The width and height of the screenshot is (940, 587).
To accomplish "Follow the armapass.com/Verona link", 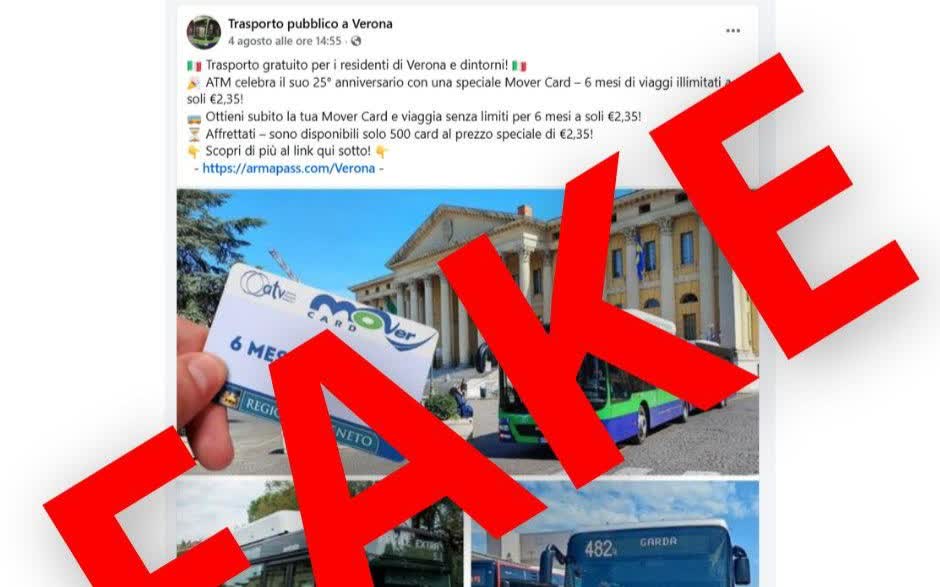I will point(288,168).
